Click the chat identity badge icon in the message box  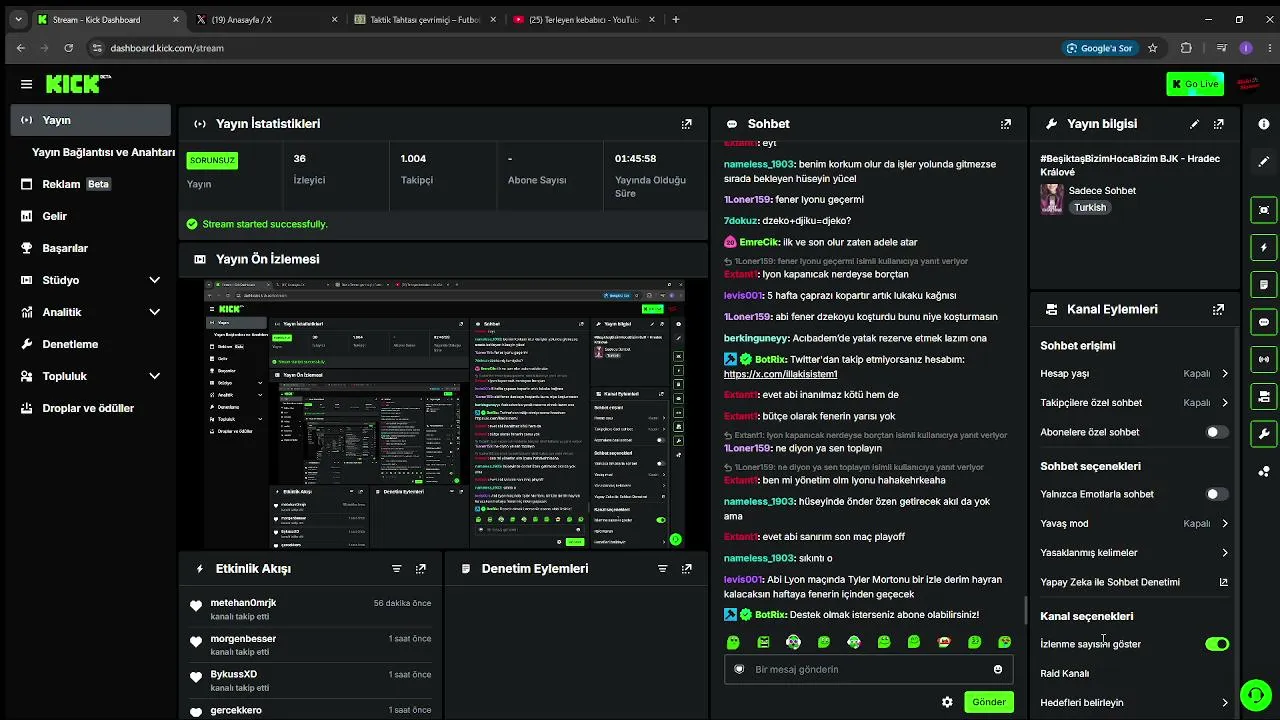point(739,670)
